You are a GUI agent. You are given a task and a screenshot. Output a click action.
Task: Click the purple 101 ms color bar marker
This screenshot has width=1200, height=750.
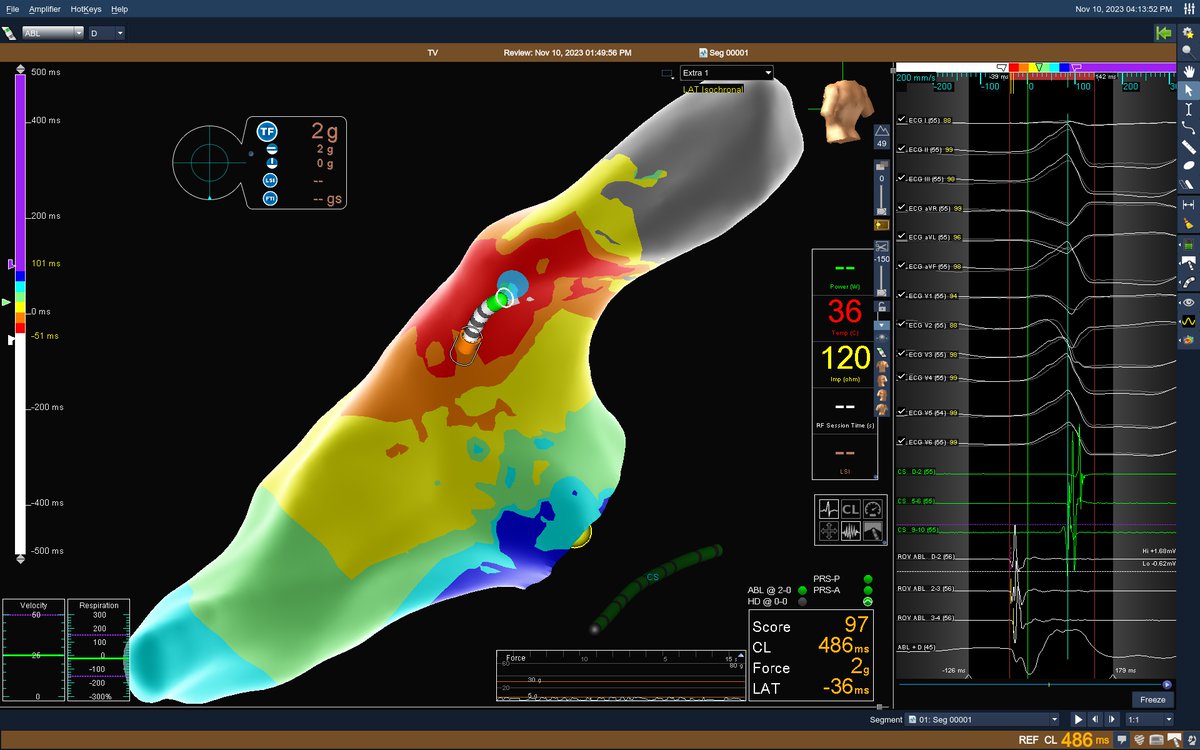pyautogui.click(x=11, y=265)
